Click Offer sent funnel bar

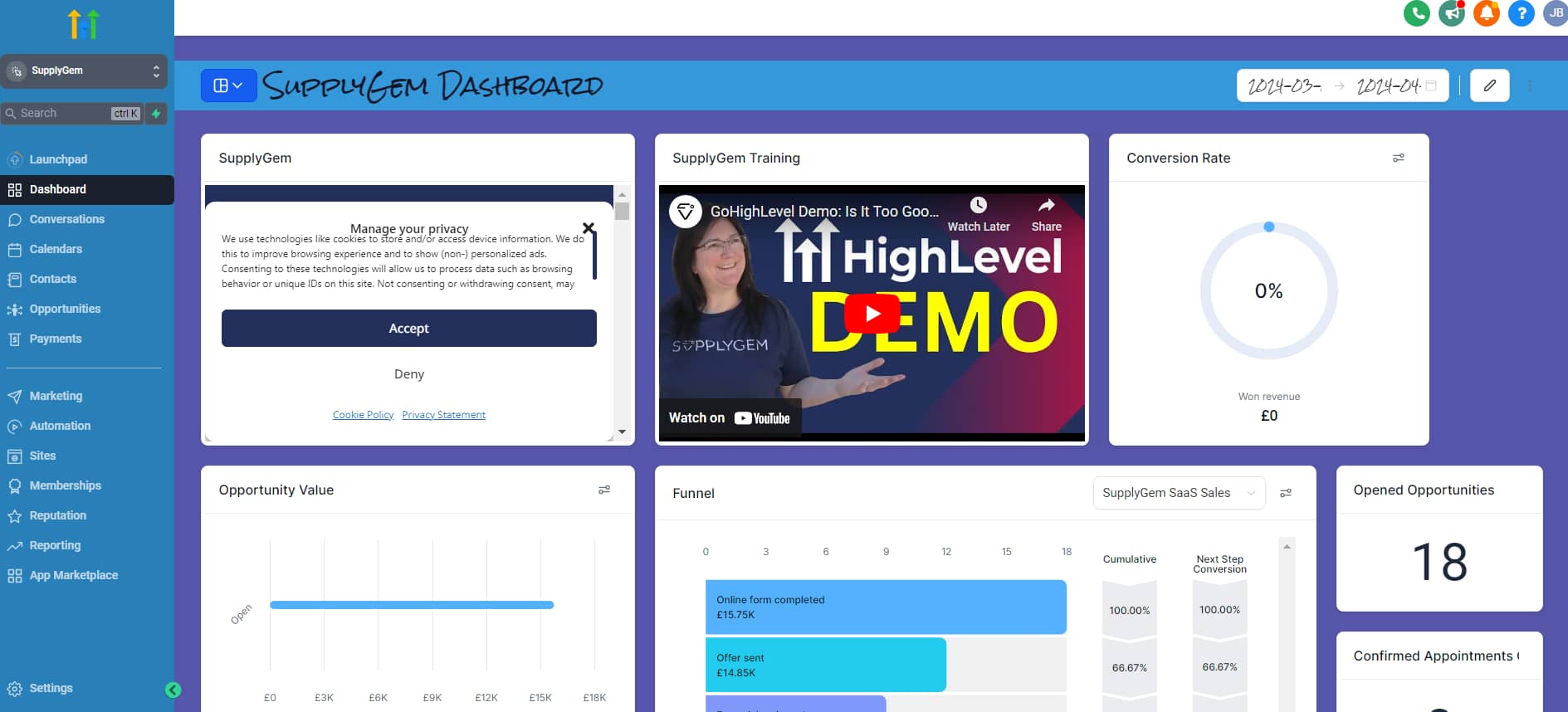coord(825,665)
